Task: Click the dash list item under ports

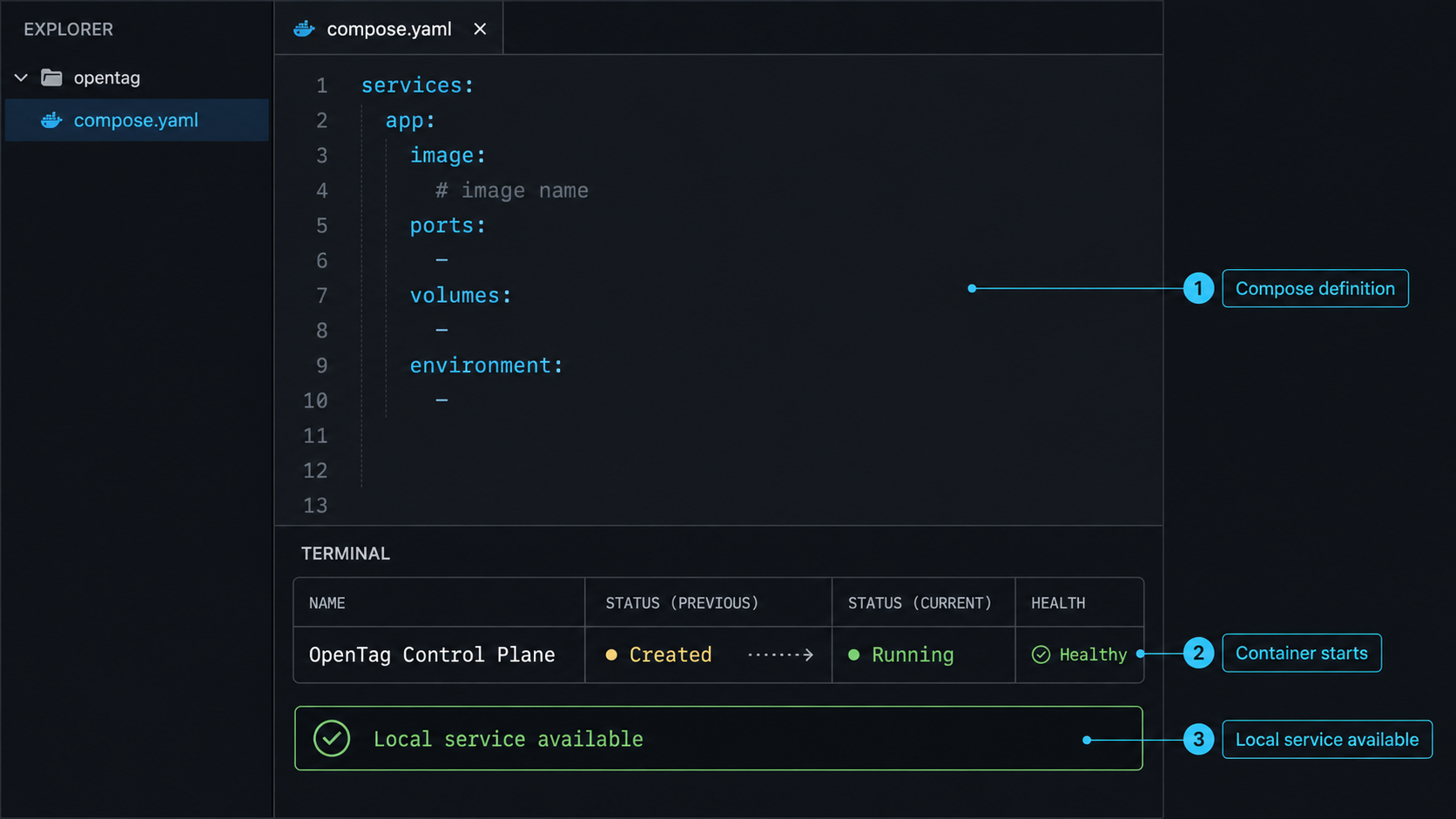Action: 442,260
